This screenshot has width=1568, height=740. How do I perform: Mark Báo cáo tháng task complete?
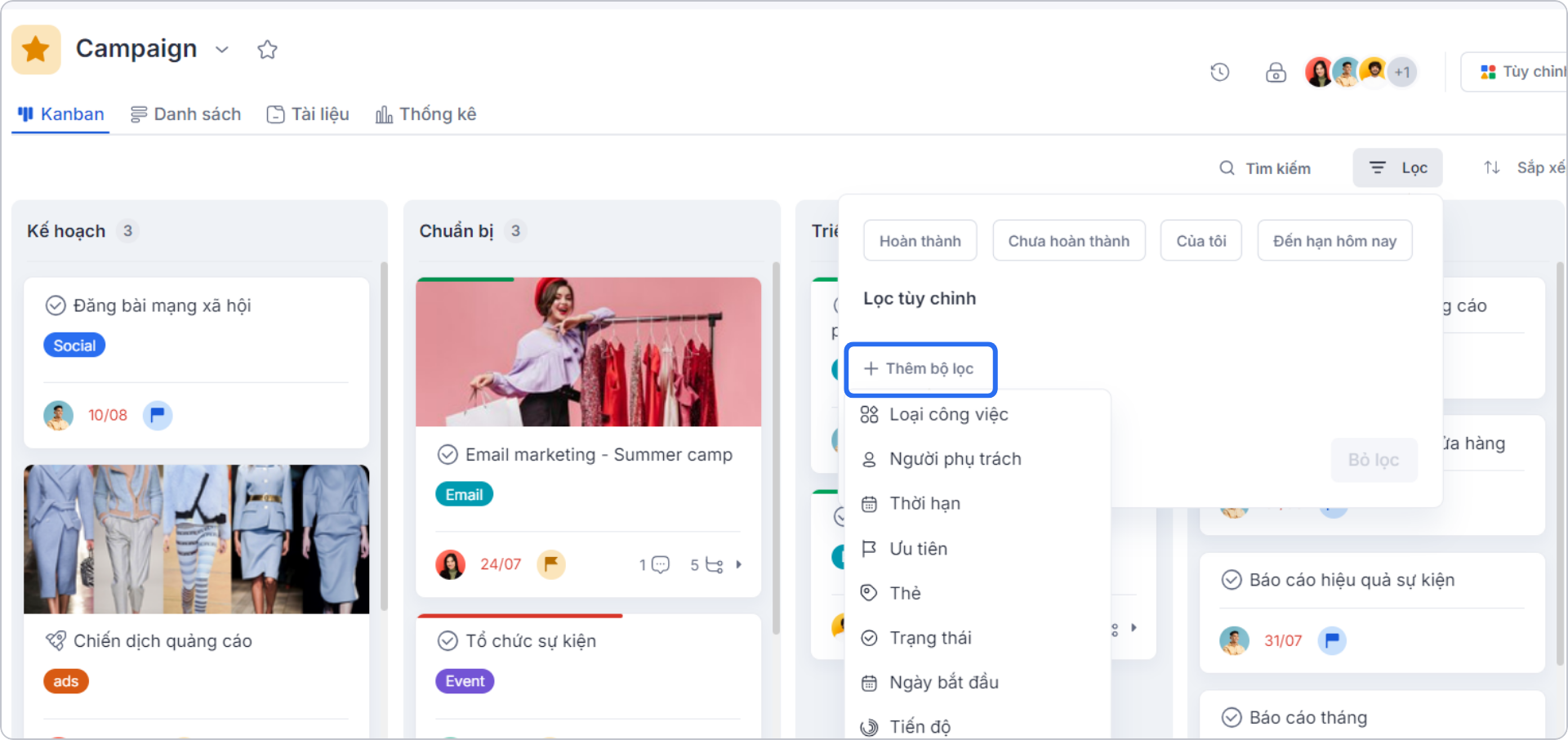click(x=1232, y=718)
